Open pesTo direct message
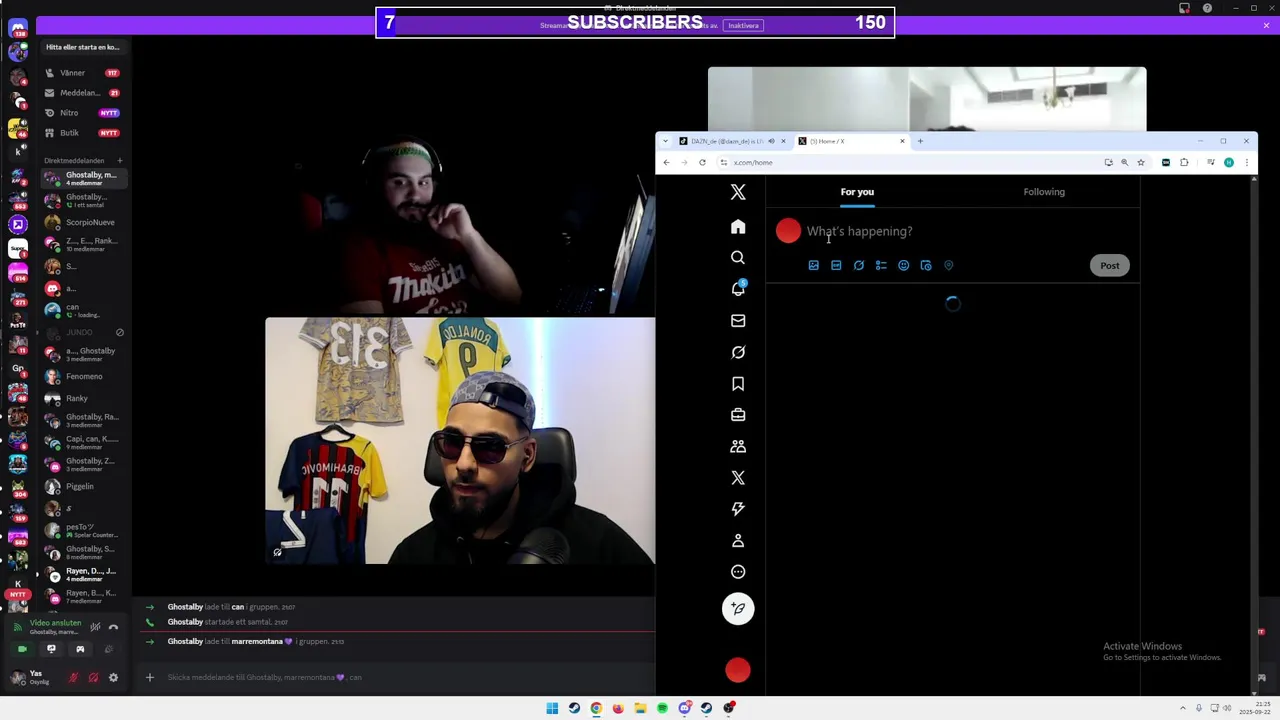This screenshot has height=720, width=1280. [x=82, y=531]
